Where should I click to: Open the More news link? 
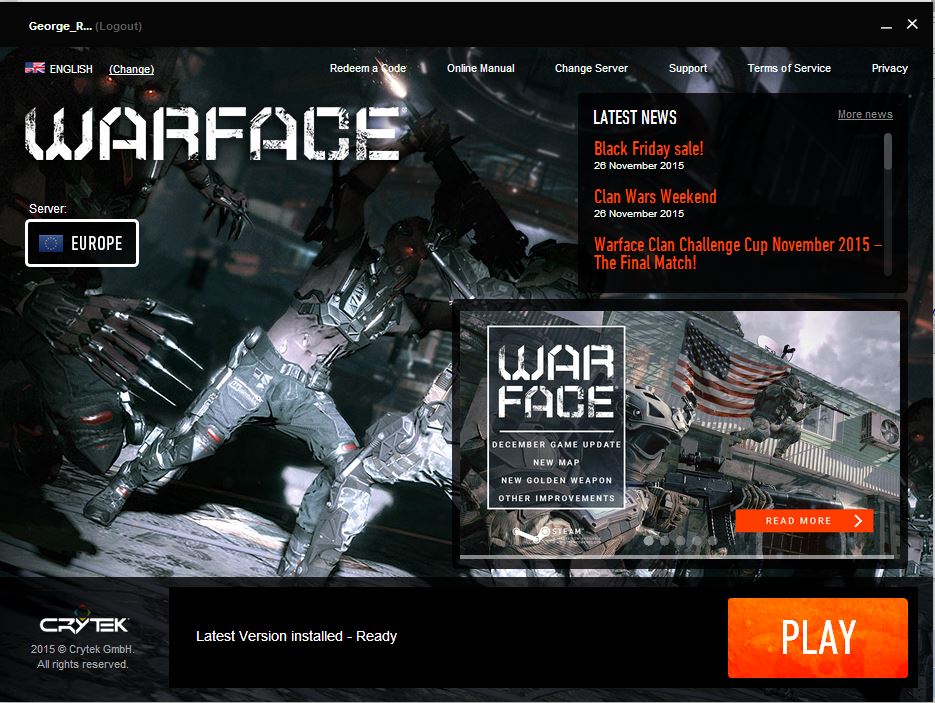[865, 114]
